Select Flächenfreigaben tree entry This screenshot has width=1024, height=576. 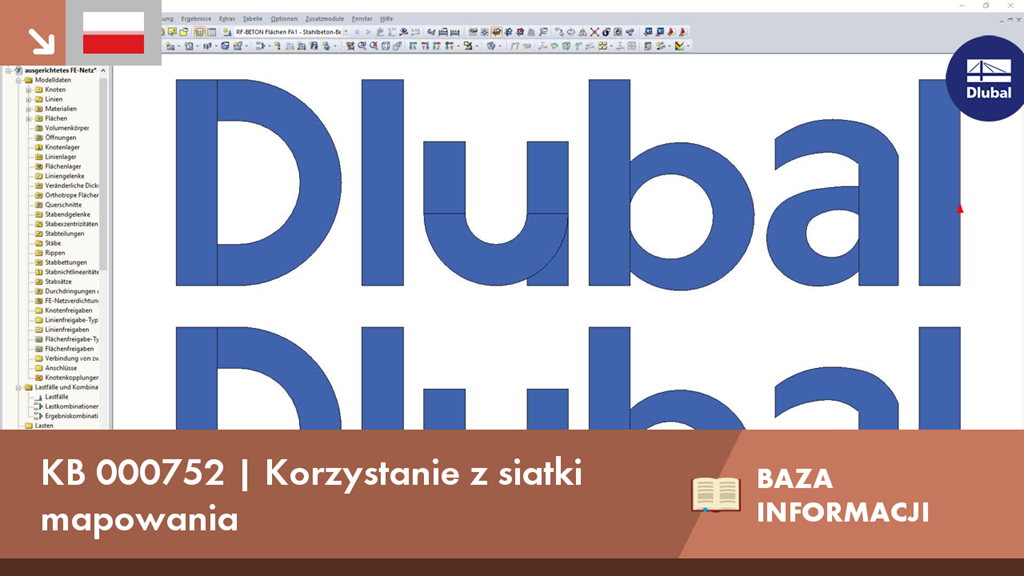pos(69,349)
